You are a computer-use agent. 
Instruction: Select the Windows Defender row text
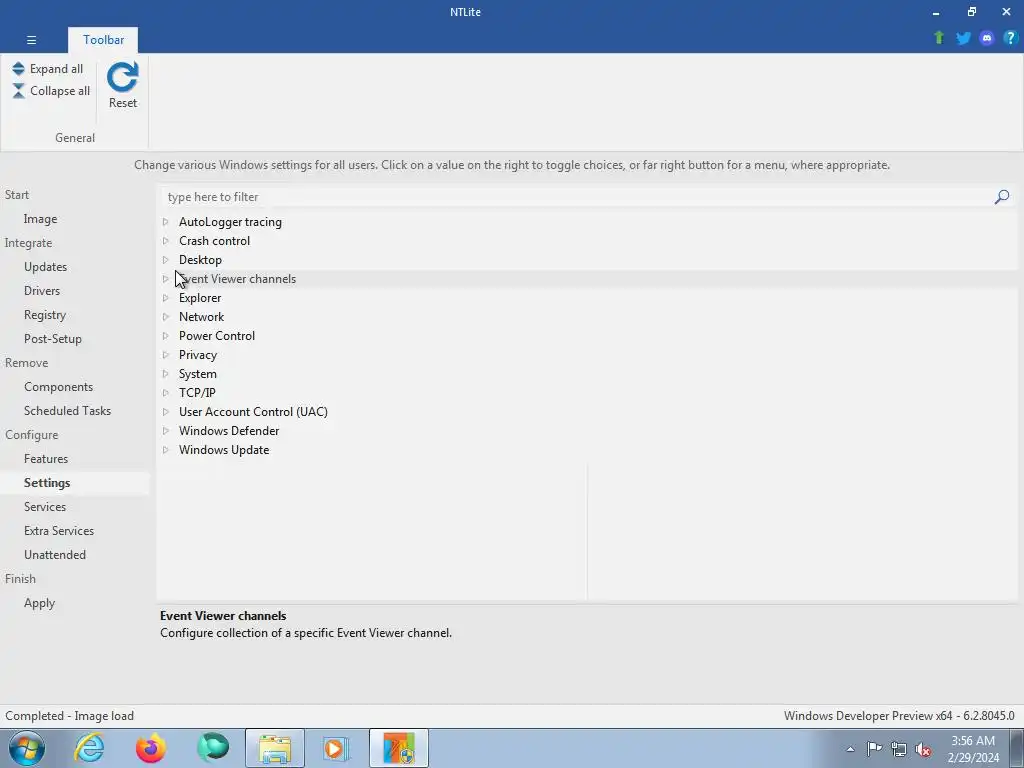(229, 431)
